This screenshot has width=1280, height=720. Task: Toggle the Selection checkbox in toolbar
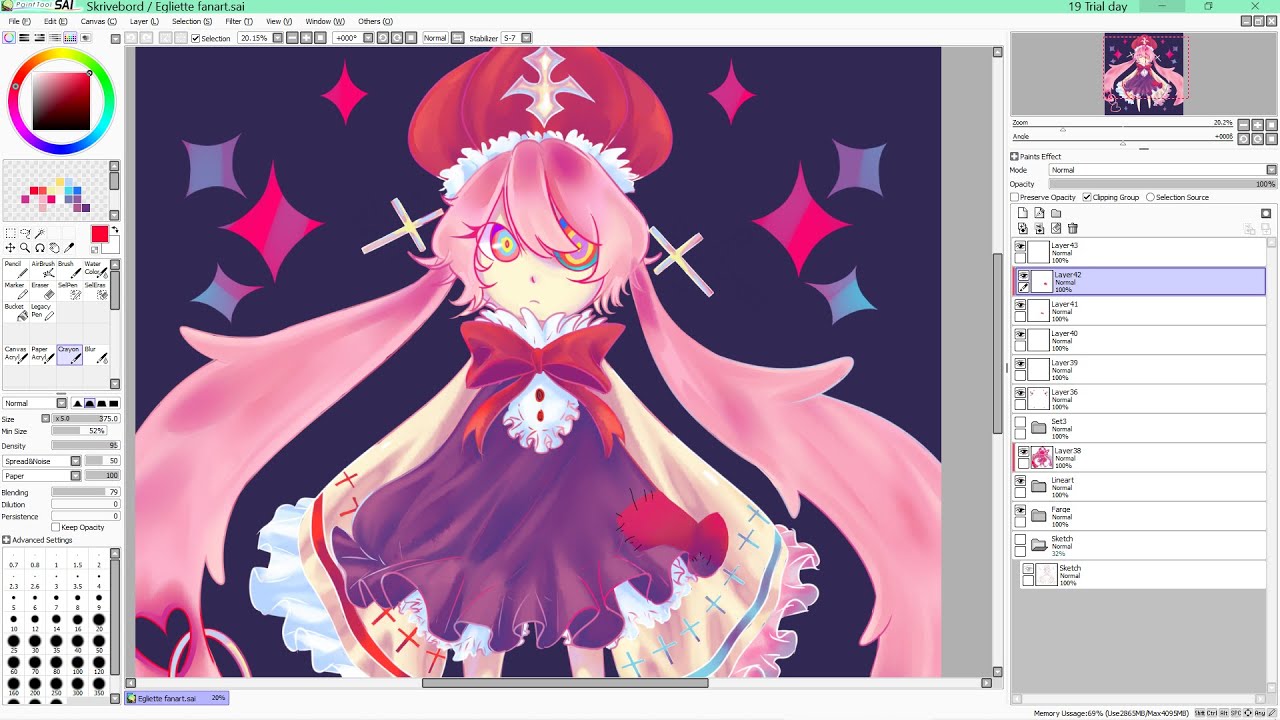[x=195, y=38]
